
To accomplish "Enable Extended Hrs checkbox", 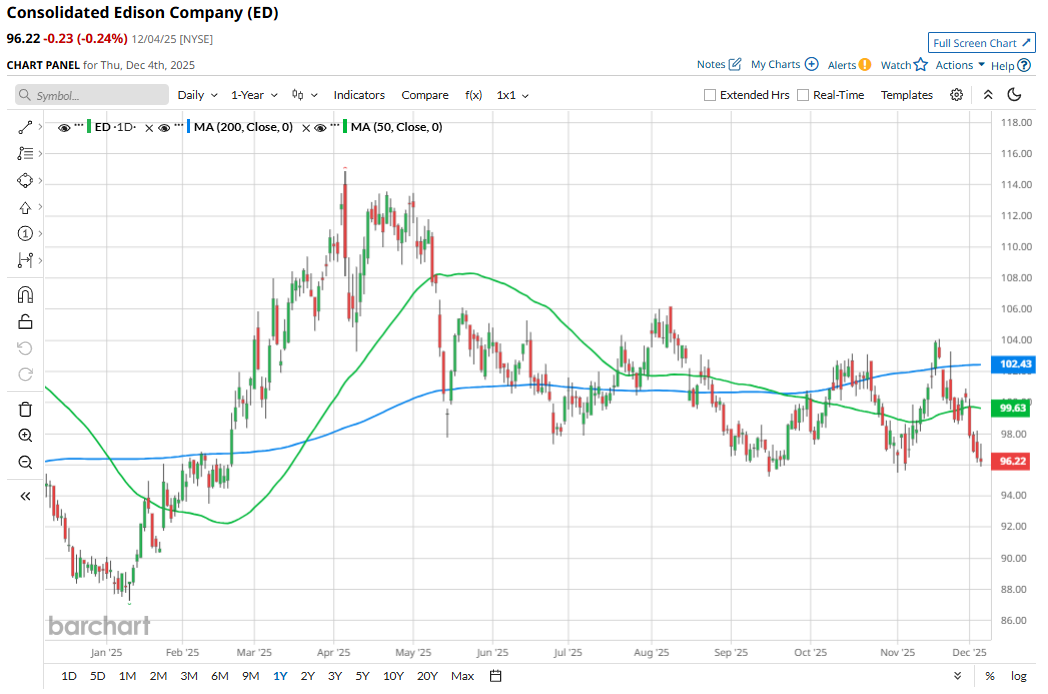I will [710, 95].
